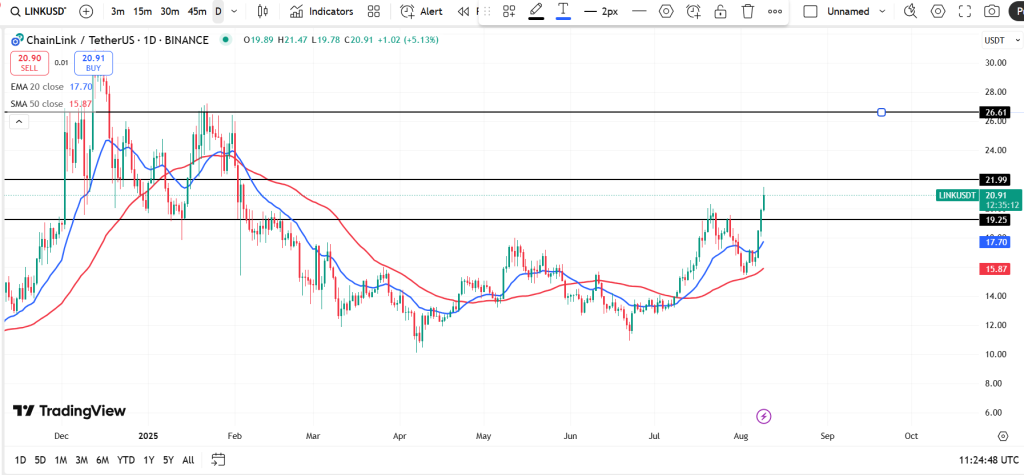The image size is (1024, 475).
Task: Open the Indicators dialog
Action: point(322,11)
